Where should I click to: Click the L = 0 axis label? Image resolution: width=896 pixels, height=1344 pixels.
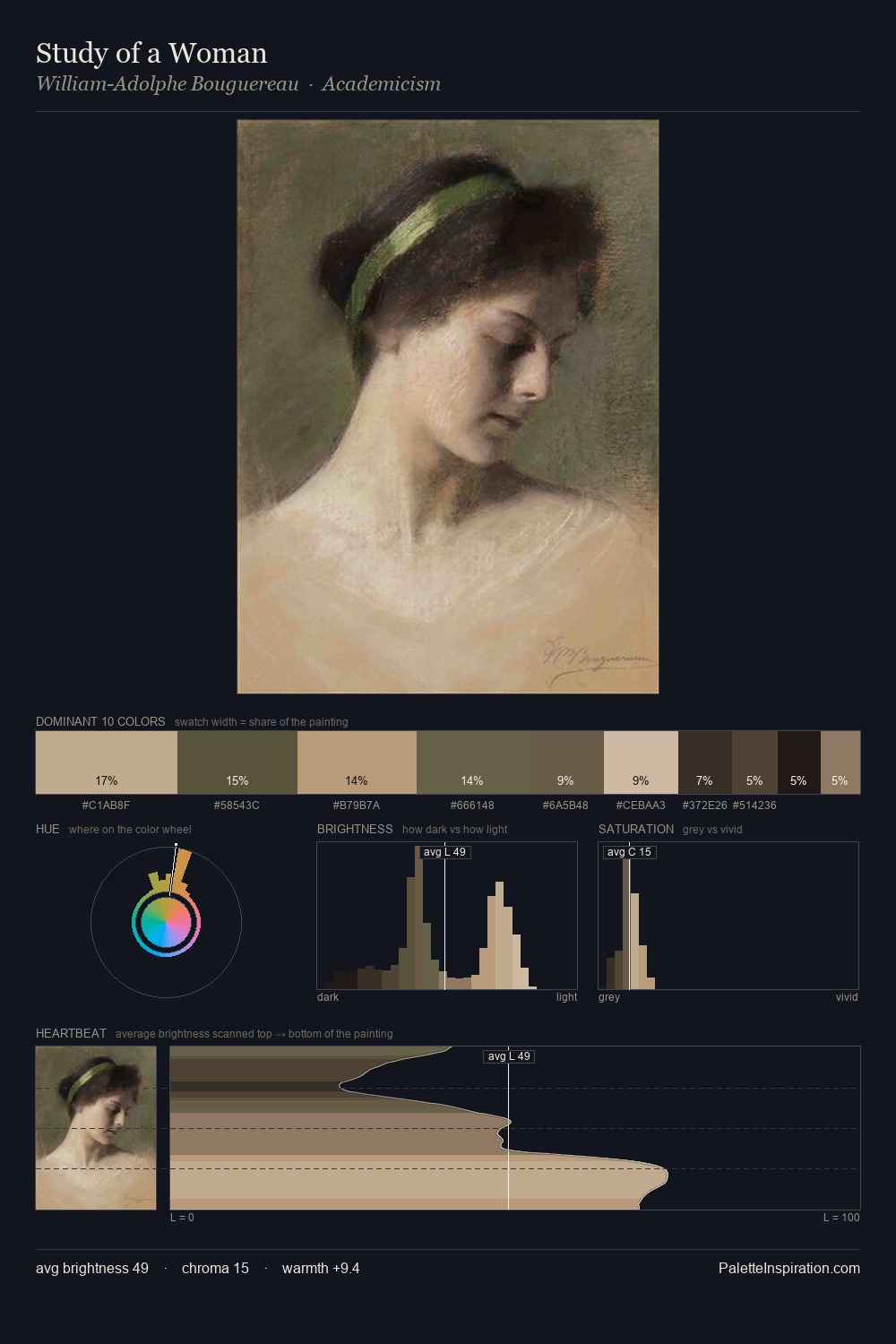[x=182, y=1218]
